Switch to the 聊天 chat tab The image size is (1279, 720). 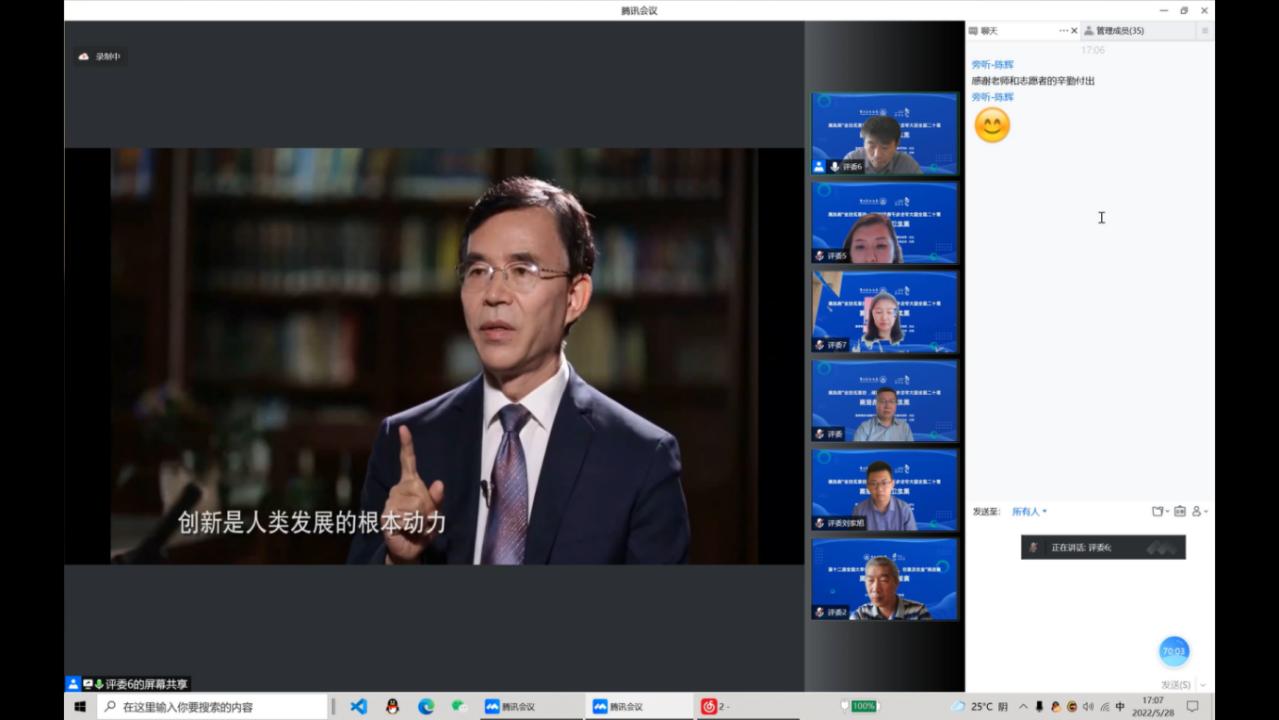pyautogui.click(x=989, y=31)
